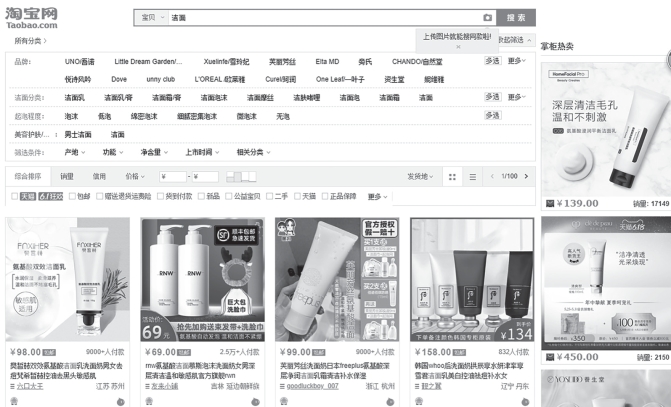Open HomeFacial Pro ad image

pos(606,129)
